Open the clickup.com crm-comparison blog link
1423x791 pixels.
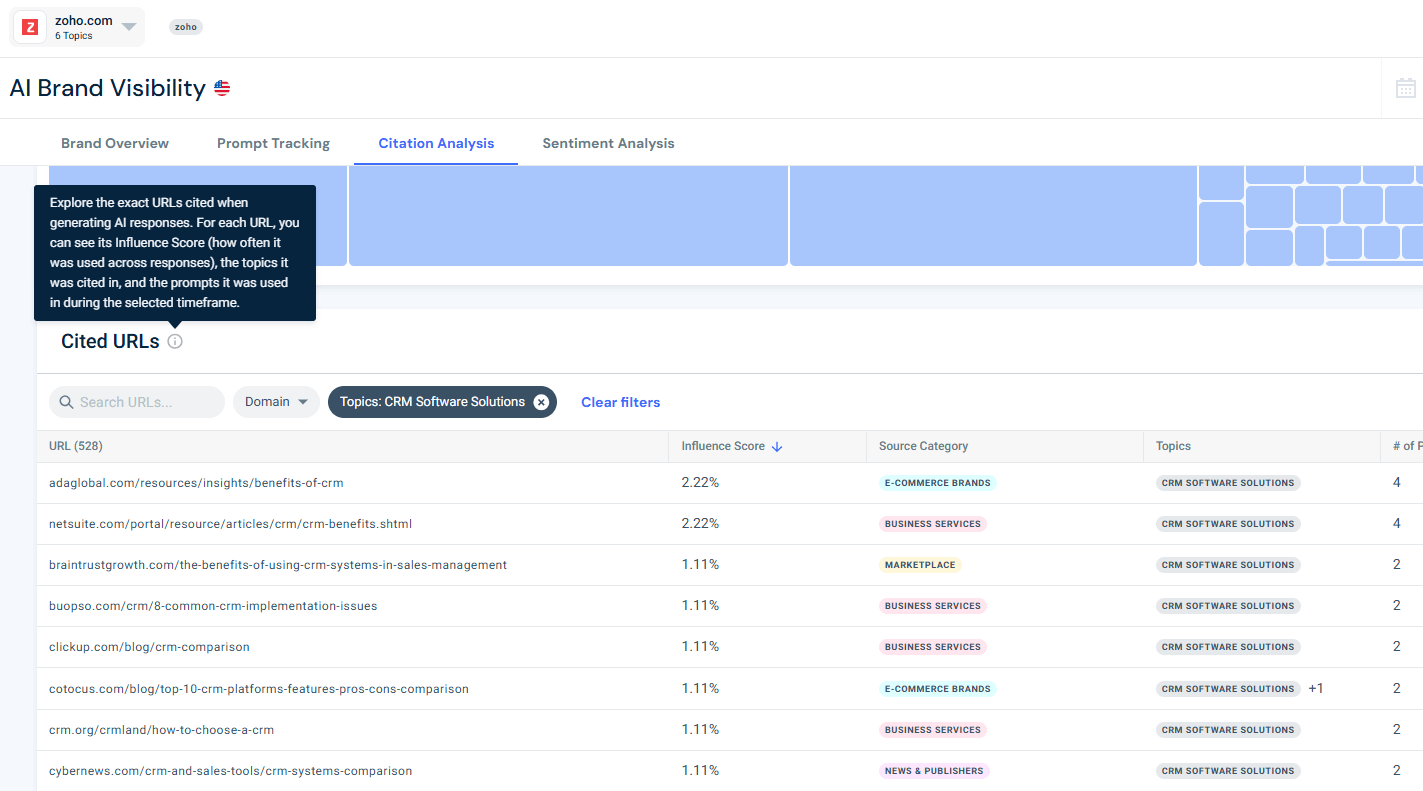pos(148,646)
